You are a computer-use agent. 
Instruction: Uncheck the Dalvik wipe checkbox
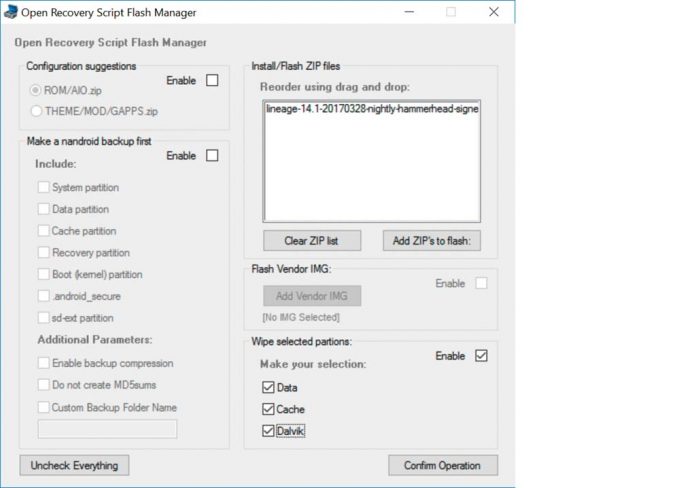(267, 431)
